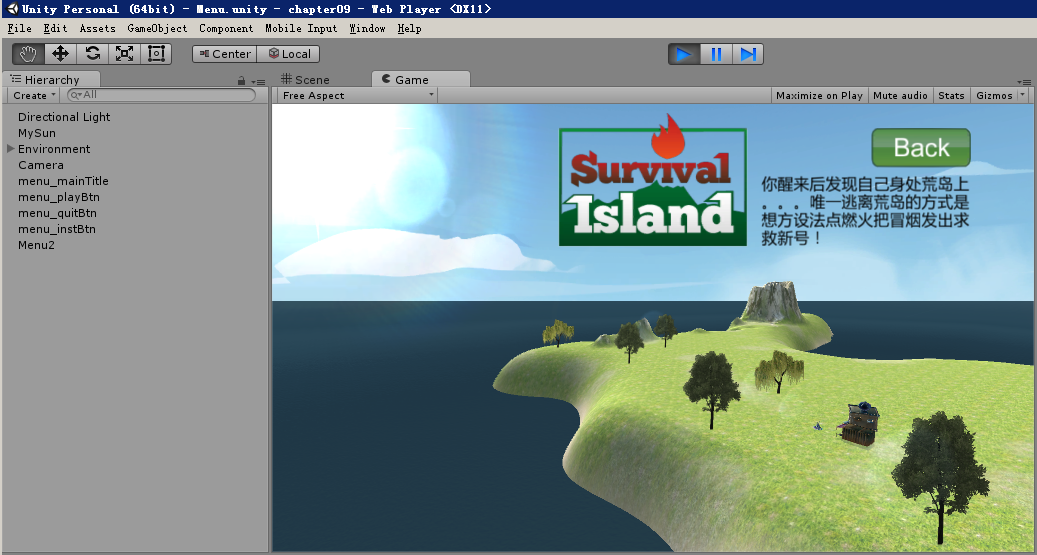Open the GameObject menu

[x=157, y=28]
